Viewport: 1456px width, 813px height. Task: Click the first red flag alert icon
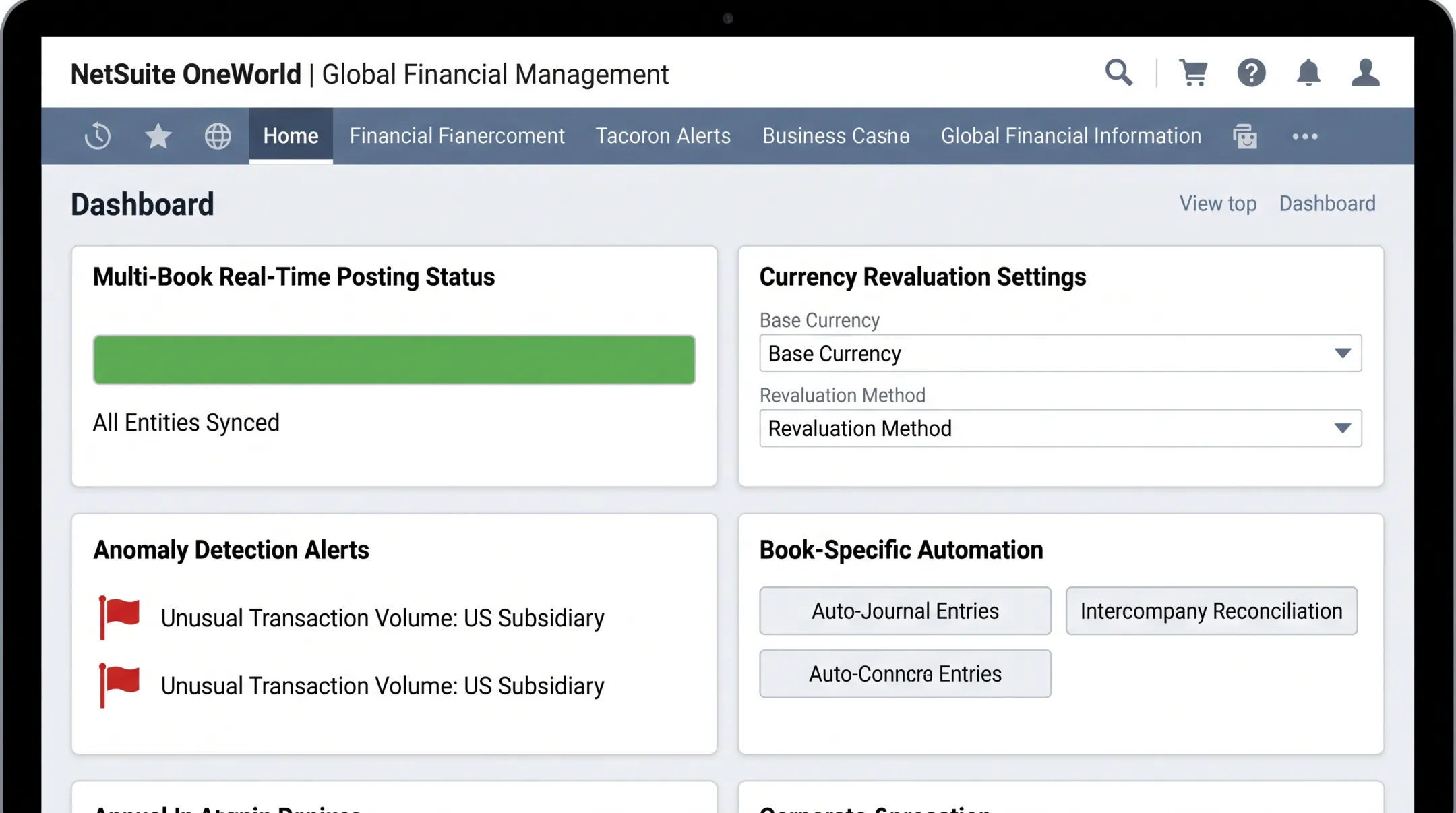point(119,618)
